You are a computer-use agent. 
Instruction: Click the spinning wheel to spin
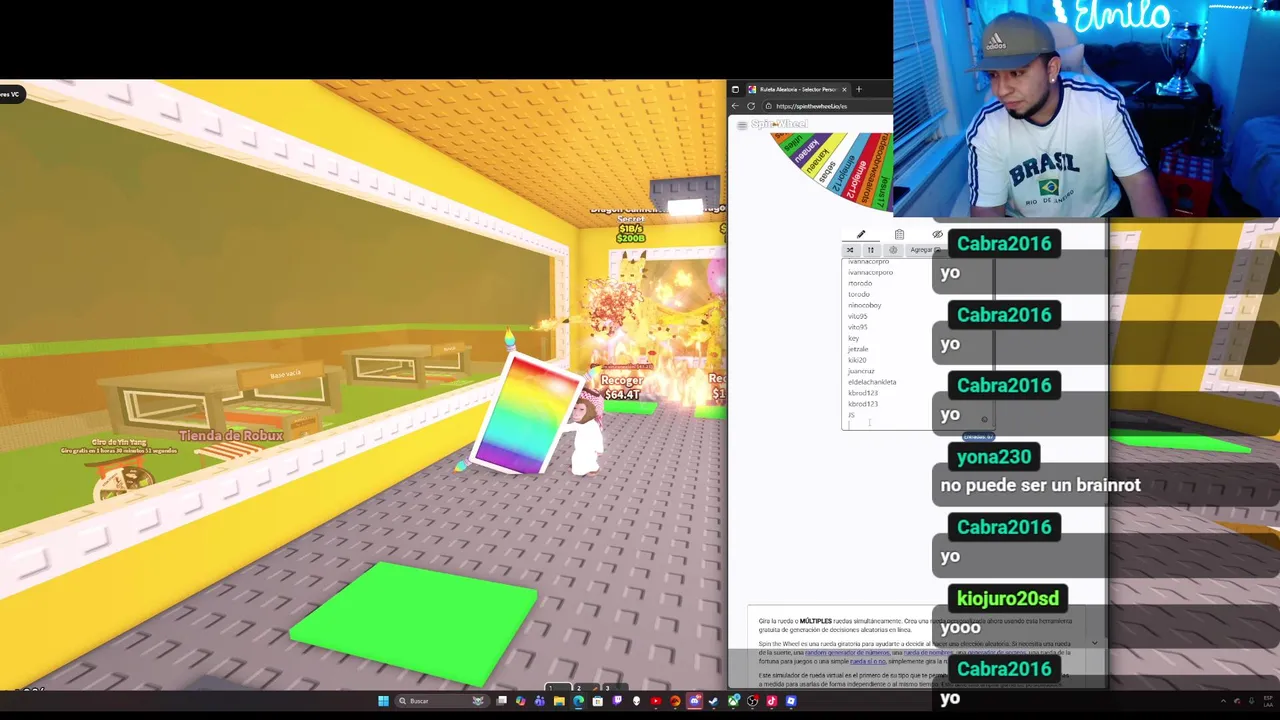tap(830, 170)
